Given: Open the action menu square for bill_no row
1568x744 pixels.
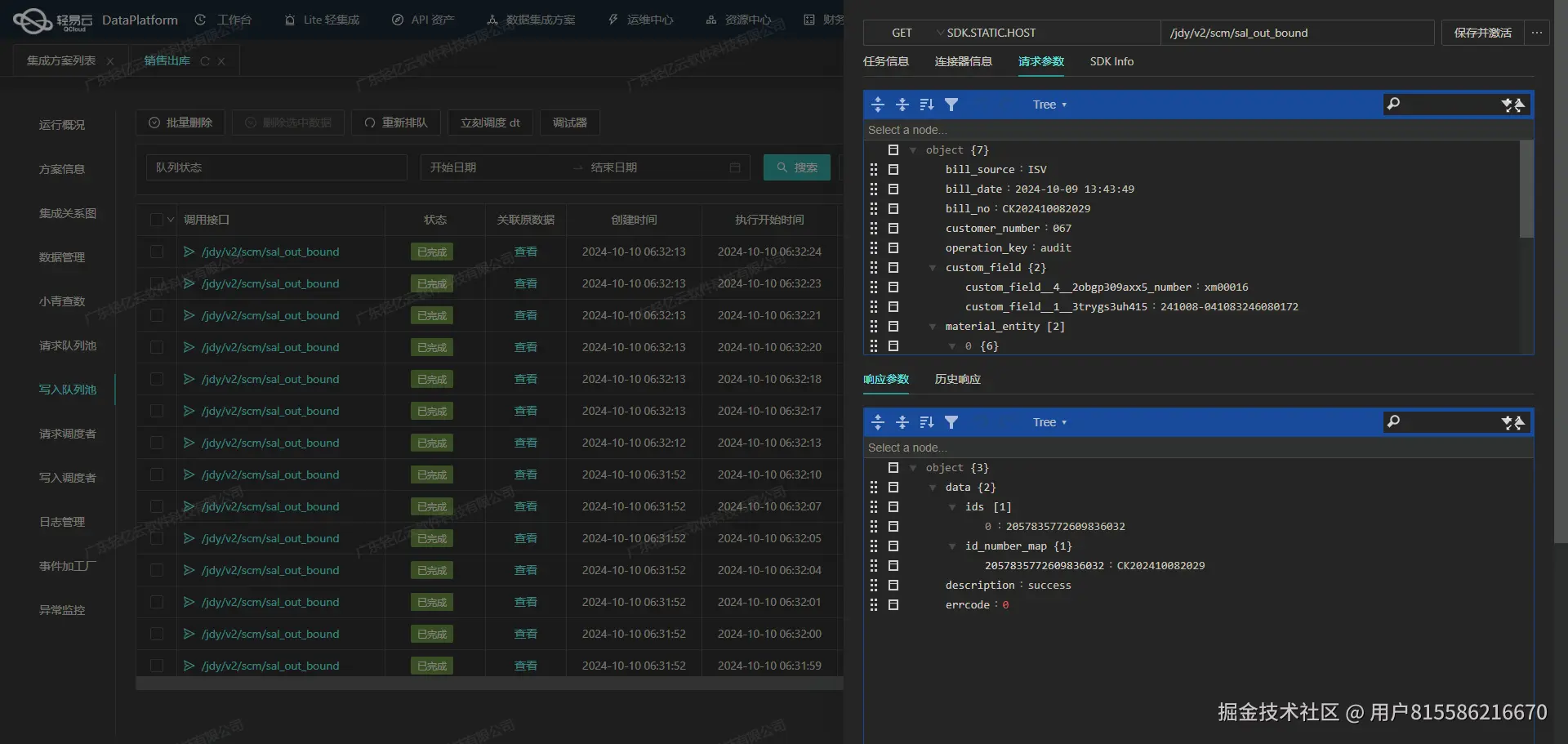Looking at the screenshot, I should 893,208.
